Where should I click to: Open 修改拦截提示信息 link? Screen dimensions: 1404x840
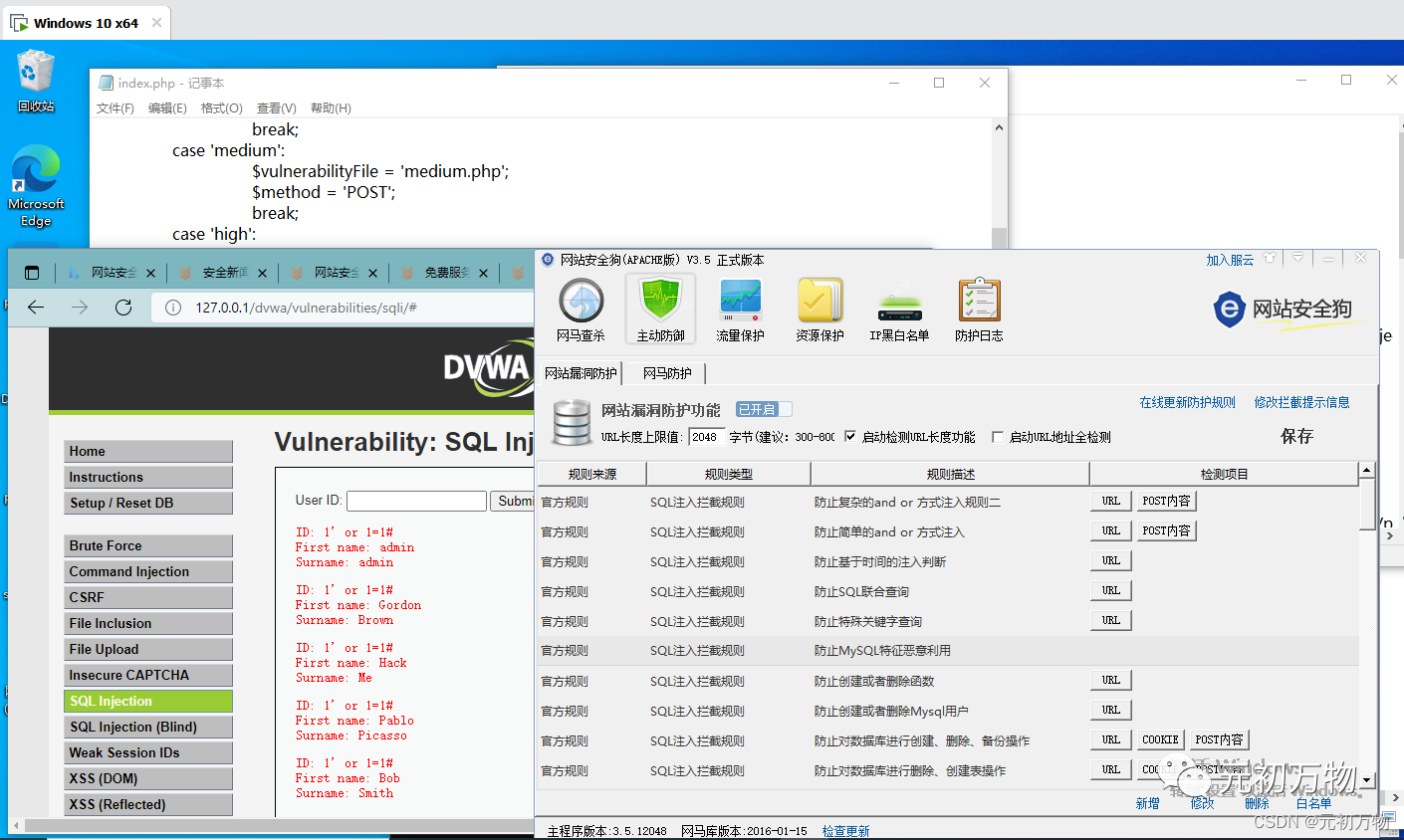1302,402
